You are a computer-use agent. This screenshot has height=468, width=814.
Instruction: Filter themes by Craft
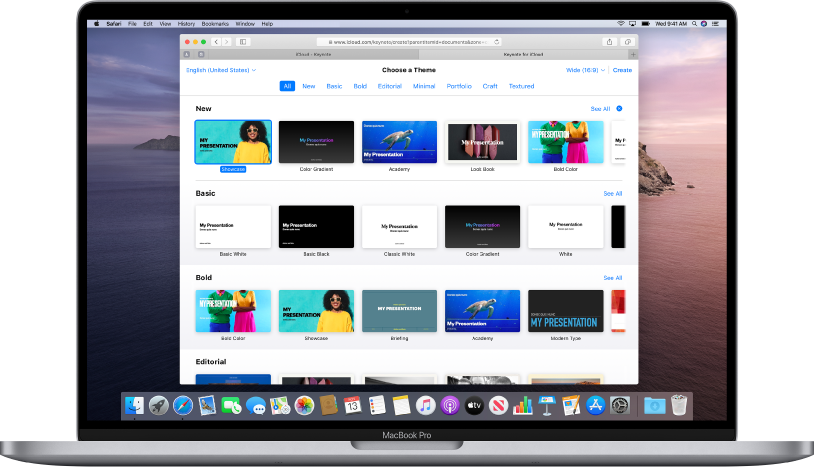click(x=490, y=86)
